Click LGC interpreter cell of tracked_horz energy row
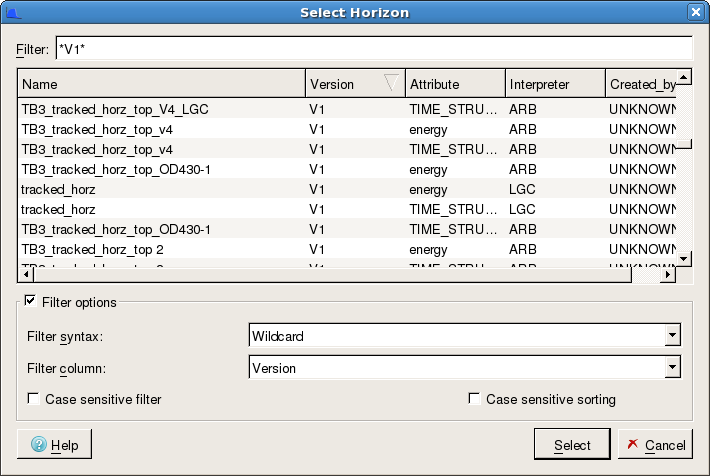This screenshot has height=476, width=710. [x=522, y=189]
